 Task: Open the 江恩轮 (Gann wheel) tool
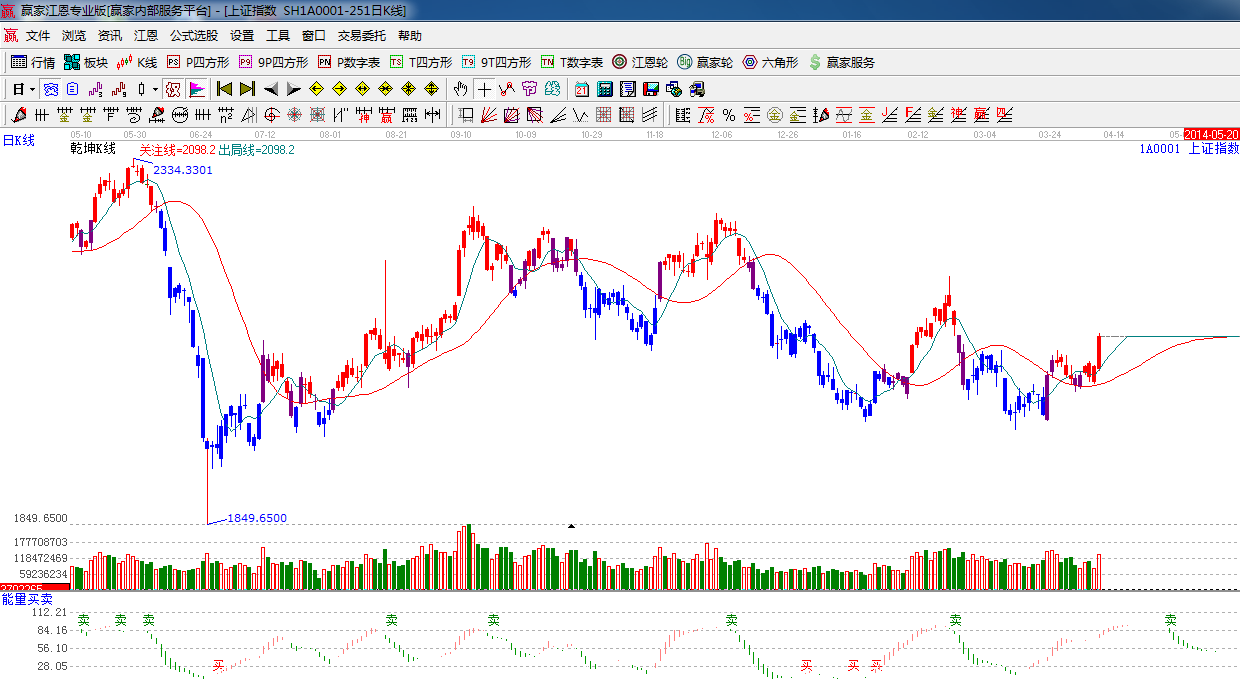640,62
